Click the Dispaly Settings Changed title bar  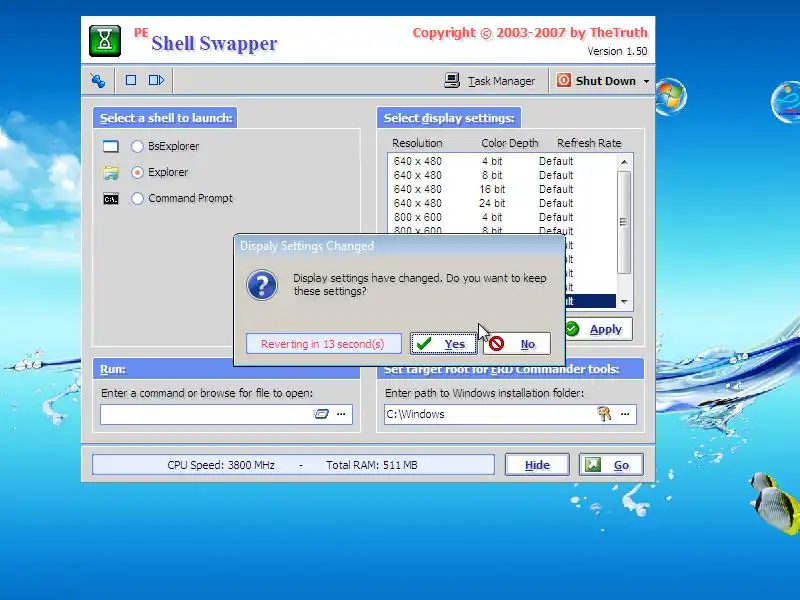(x=399, y=246)
